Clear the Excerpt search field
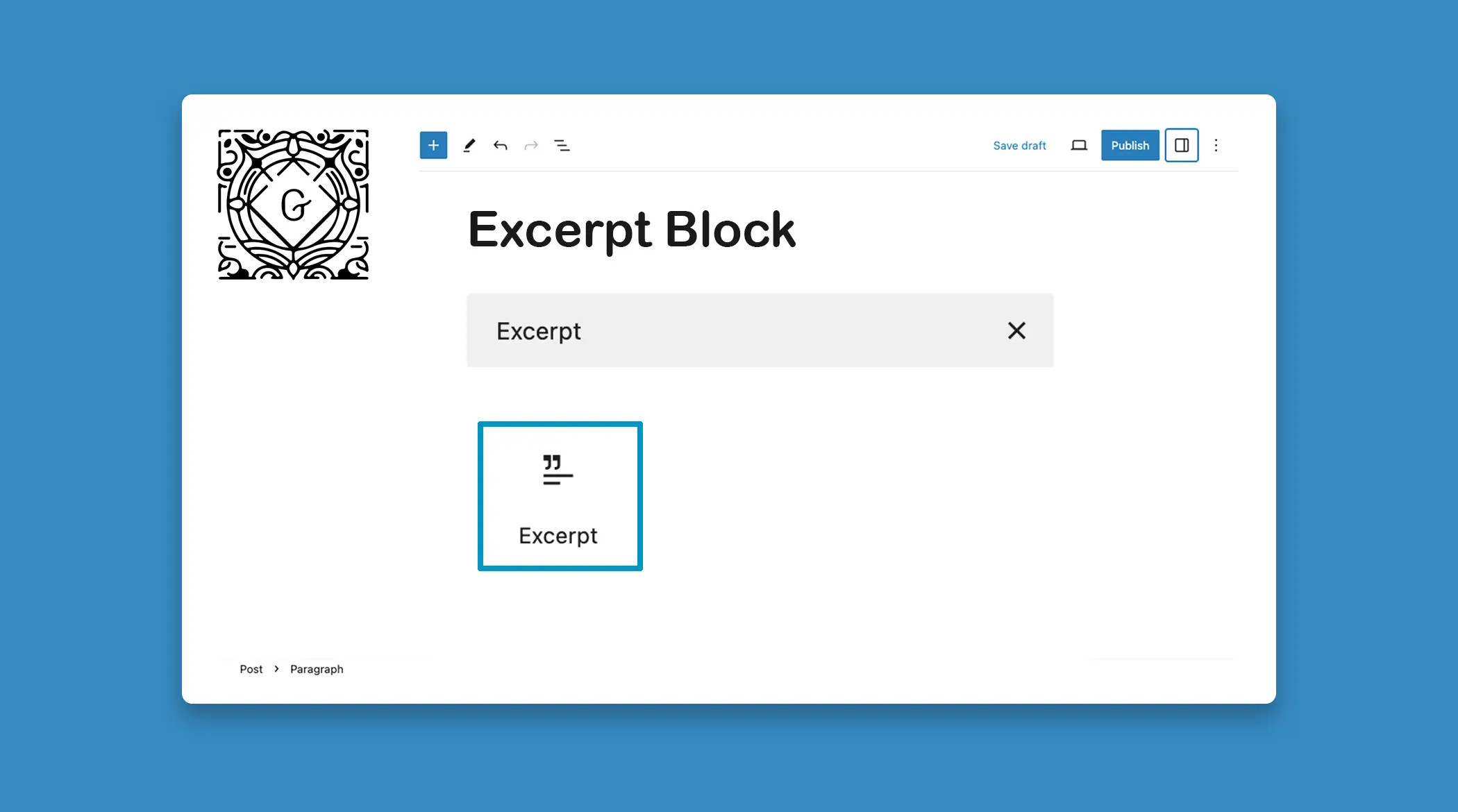1458x812 pixels. coord(1017,330)
